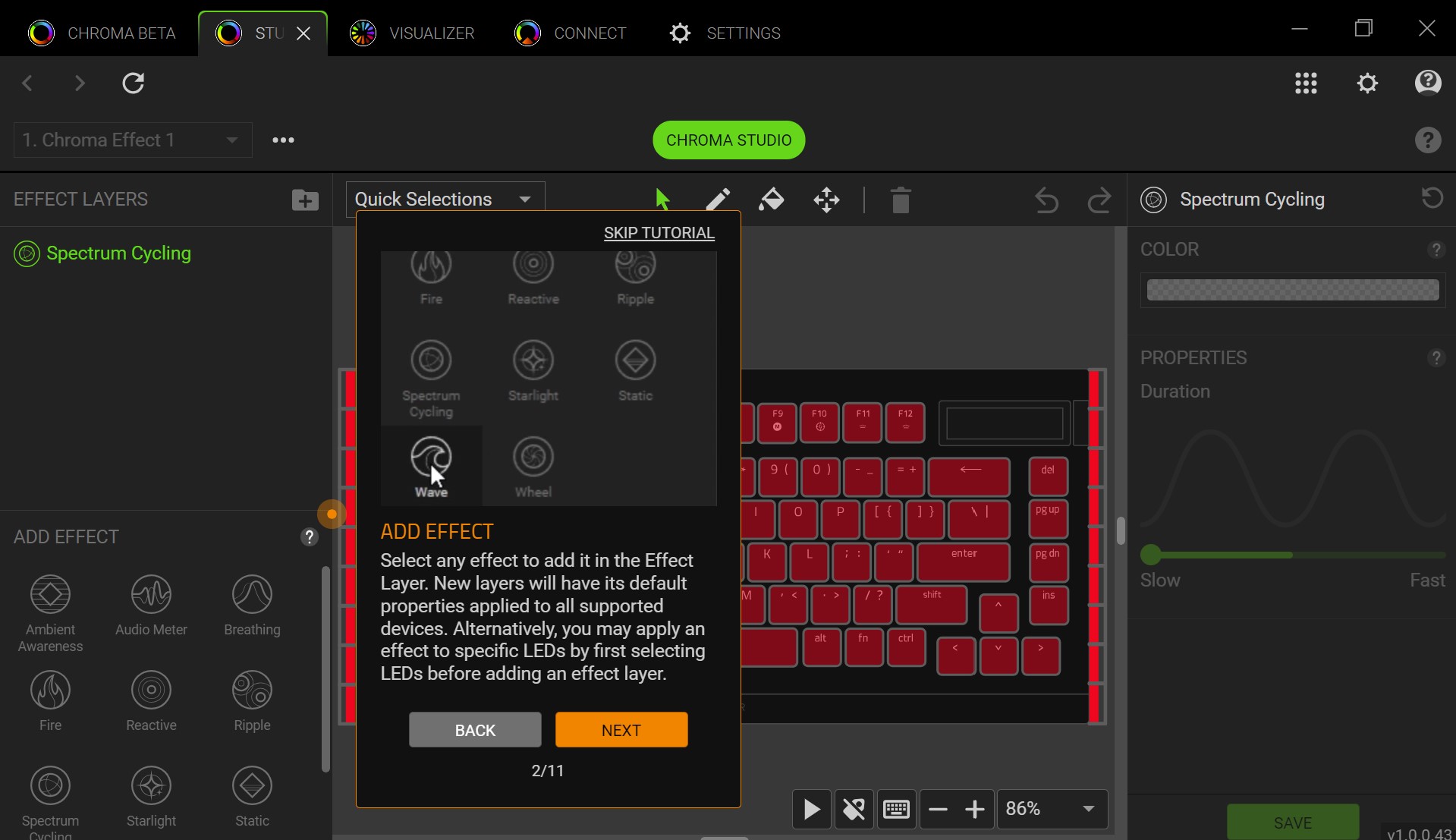Show help for the Add Effect panel

click(x=309, y=536)
